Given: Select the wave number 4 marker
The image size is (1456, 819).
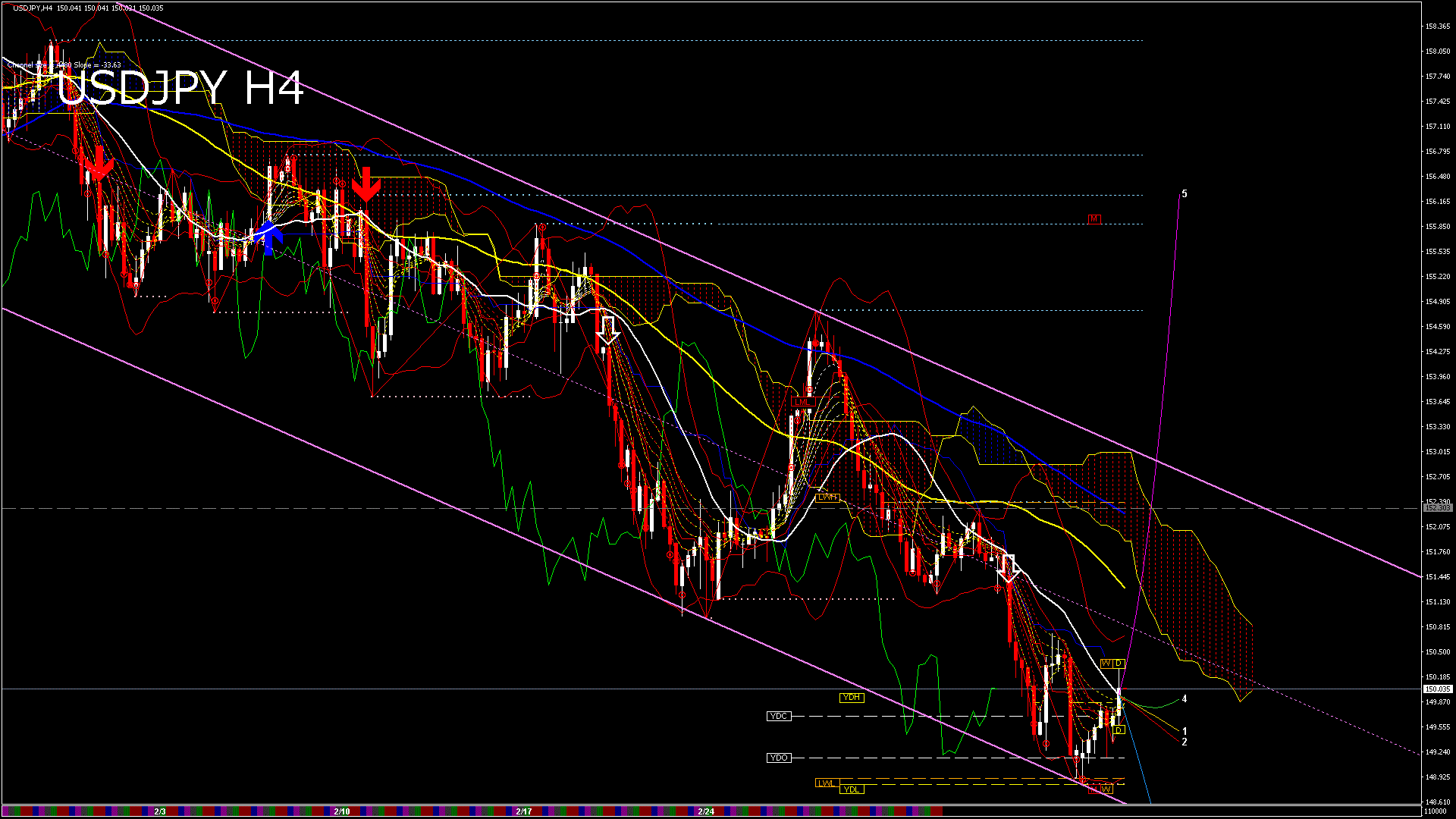Looking at the screenshot, I should point(1185,699).
